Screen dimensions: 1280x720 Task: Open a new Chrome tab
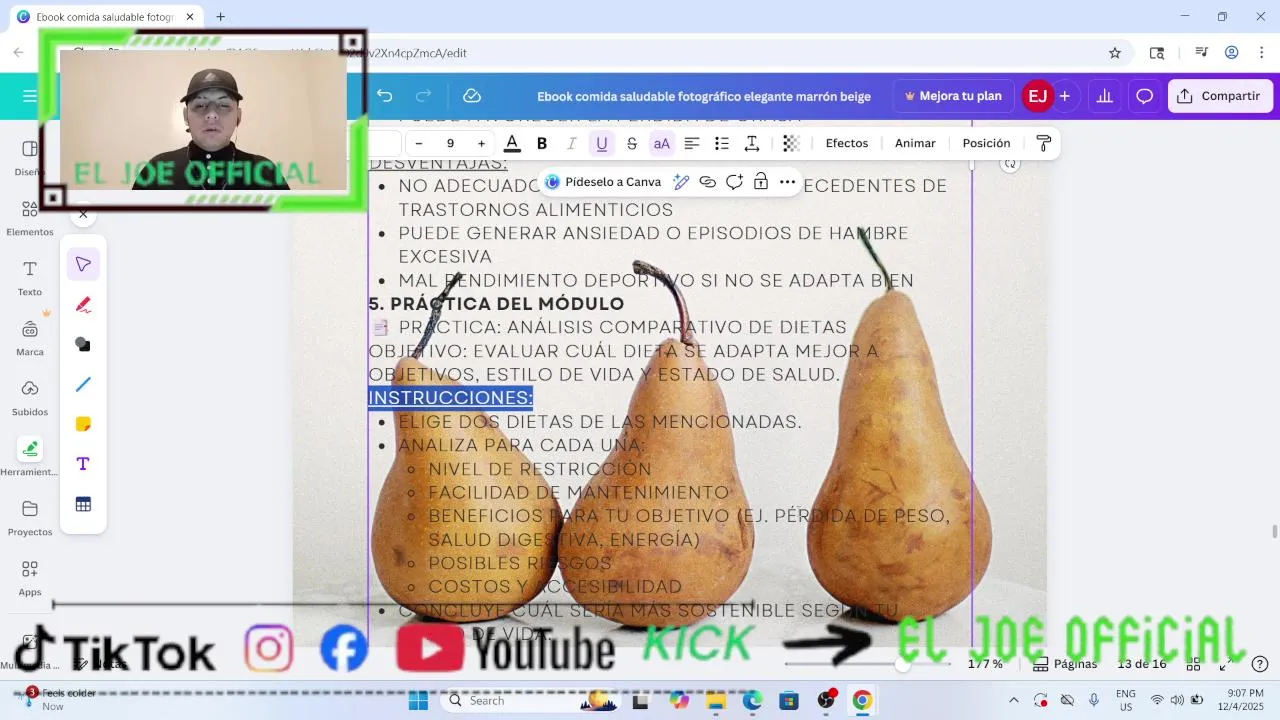[220, 17]
